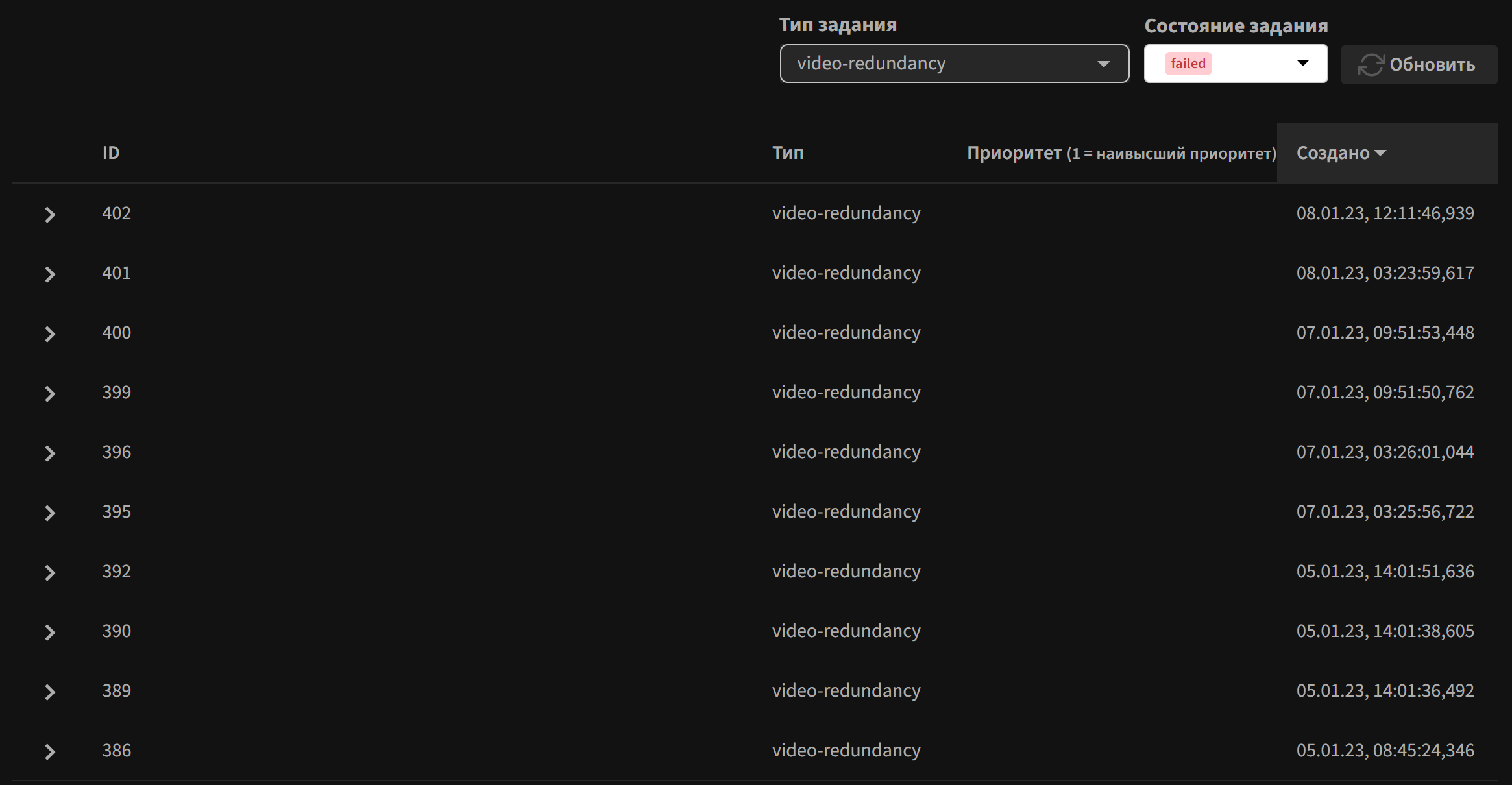Sort the table by ID column
The width and height of the screenshot is (1512, 785).
pos(111,152)
